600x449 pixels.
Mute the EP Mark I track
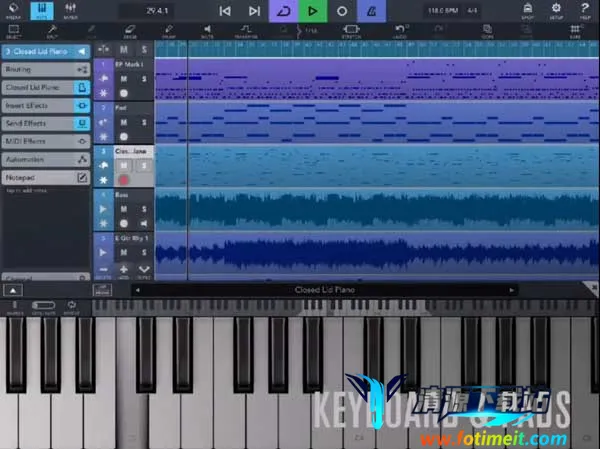(124, 79)
